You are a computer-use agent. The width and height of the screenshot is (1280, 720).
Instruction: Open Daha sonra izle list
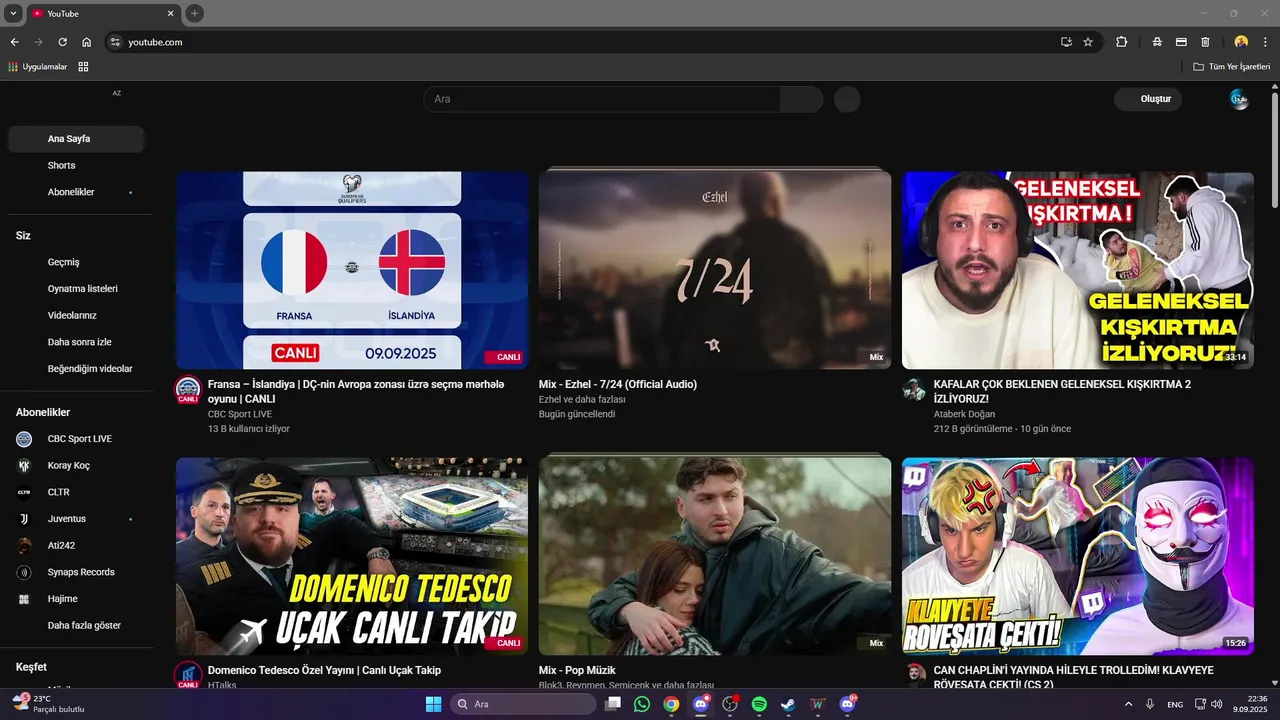click(76, 342)
